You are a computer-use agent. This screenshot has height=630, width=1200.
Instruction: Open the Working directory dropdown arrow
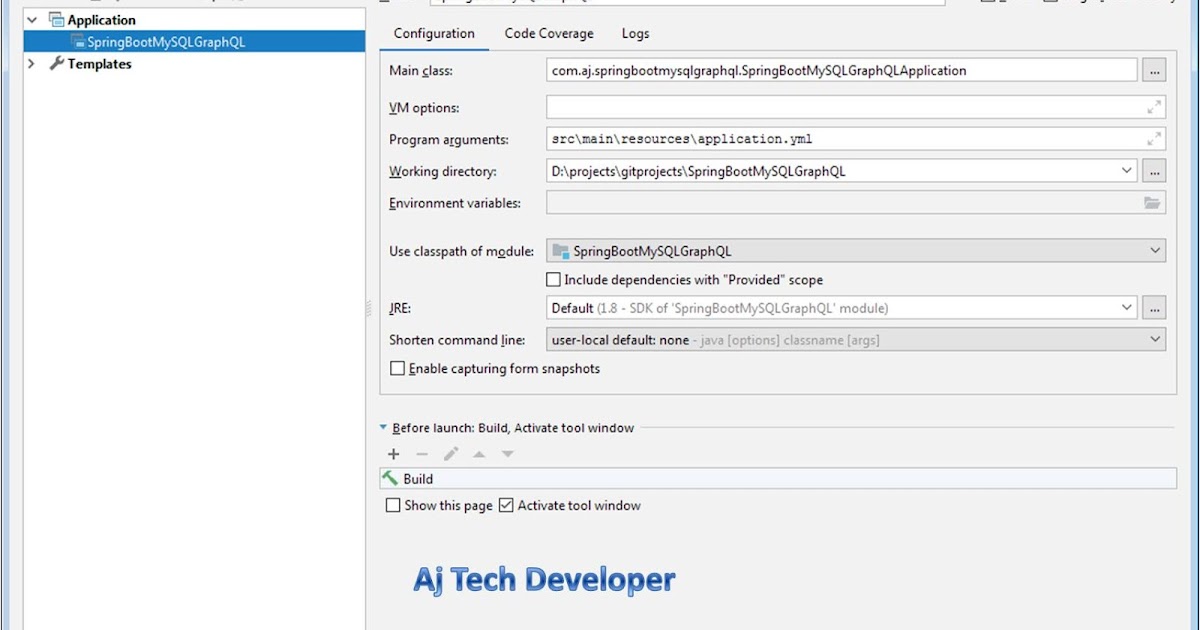click(1128, 171)
